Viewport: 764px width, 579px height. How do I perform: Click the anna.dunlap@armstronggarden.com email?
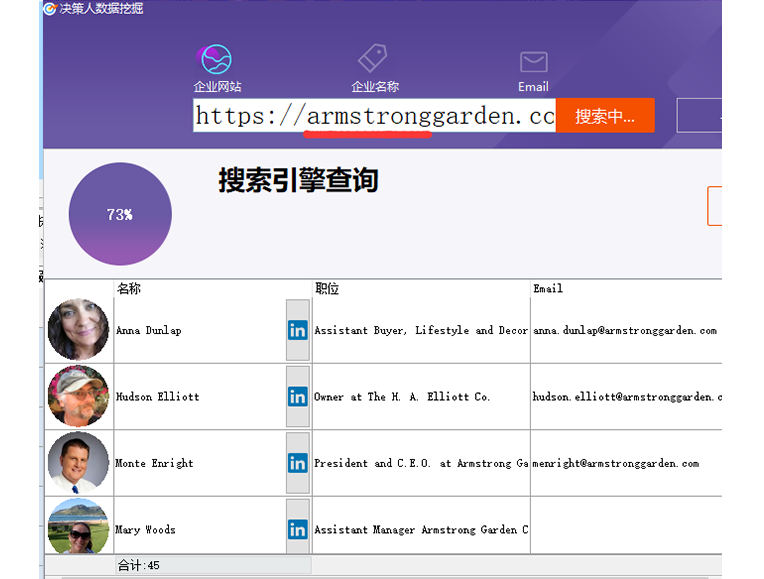(625, 330)
